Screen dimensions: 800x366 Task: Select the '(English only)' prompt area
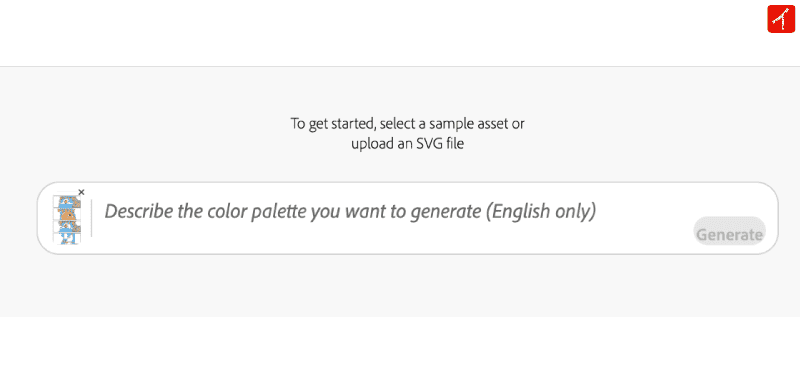coord(541,211)
